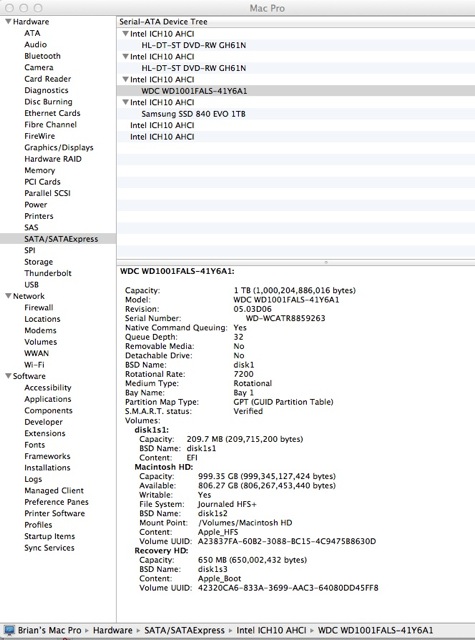Select PCI Cards in the sidebar
The image size is (475, 640).
pos(42,182)
